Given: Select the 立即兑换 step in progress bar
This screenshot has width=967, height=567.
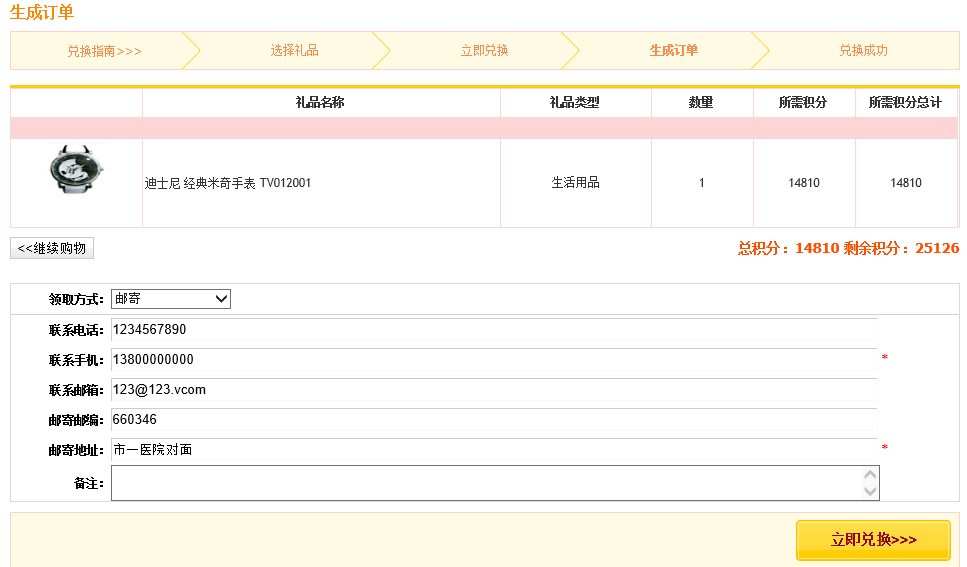Looking at the screenshot, I should point(484,51).
